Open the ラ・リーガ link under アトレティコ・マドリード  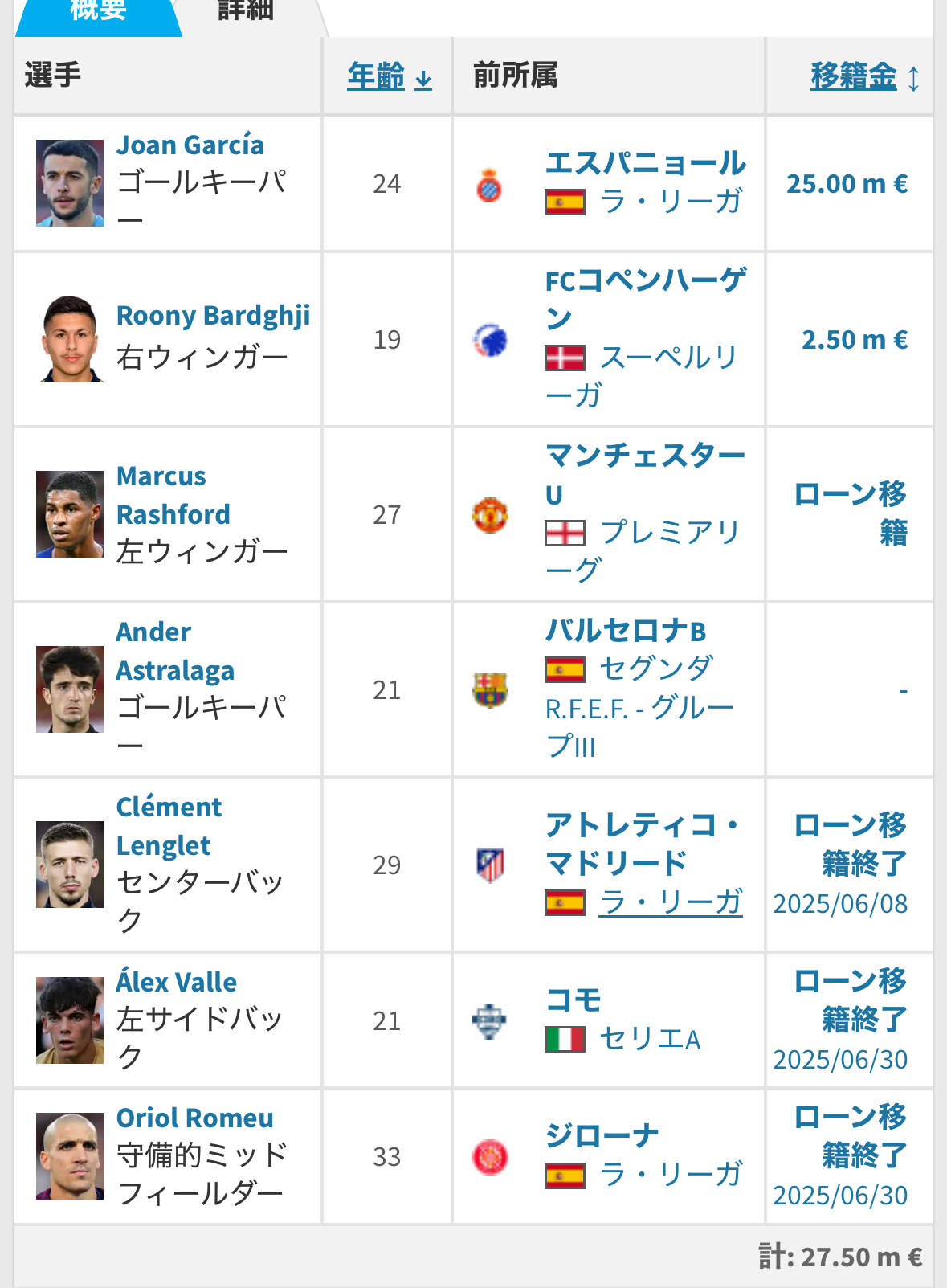(671, 902)
